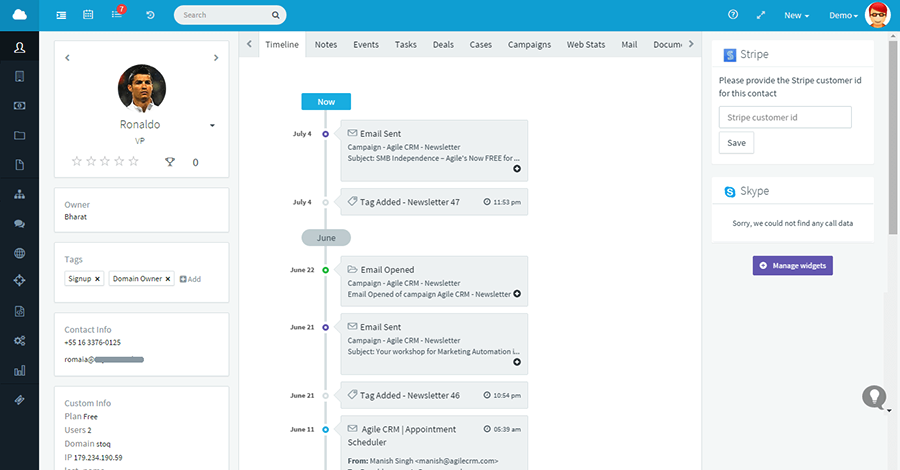
Task: Expand the Demo account dropdown
Action: 843,15
